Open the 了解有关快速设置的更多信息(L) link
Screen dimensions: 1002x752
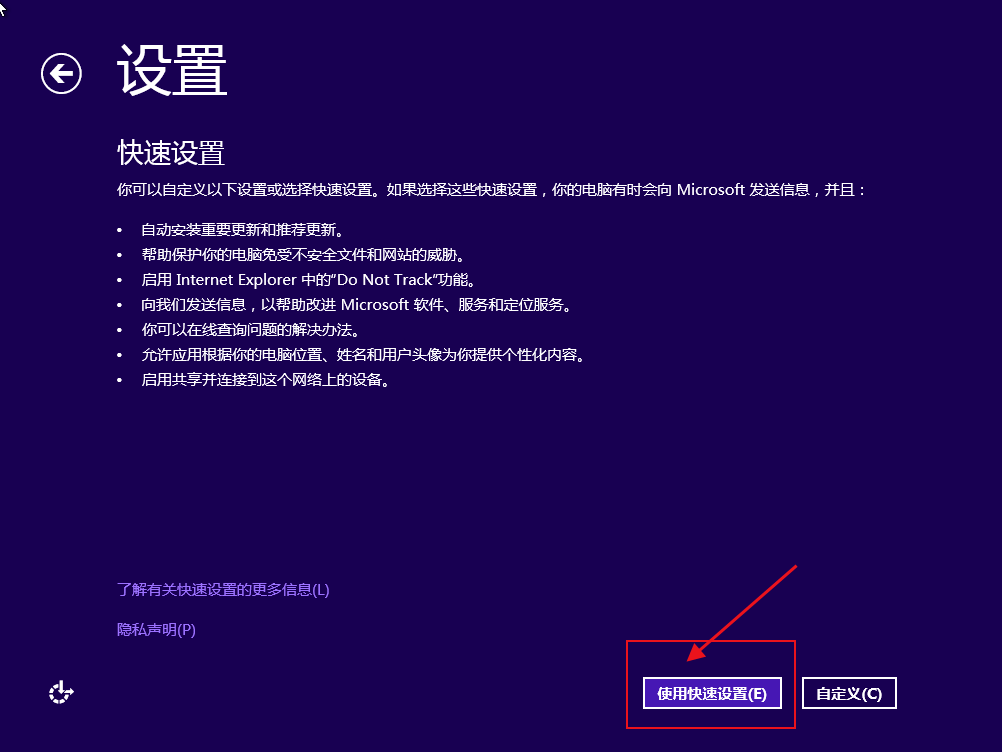tap(223, 590)
